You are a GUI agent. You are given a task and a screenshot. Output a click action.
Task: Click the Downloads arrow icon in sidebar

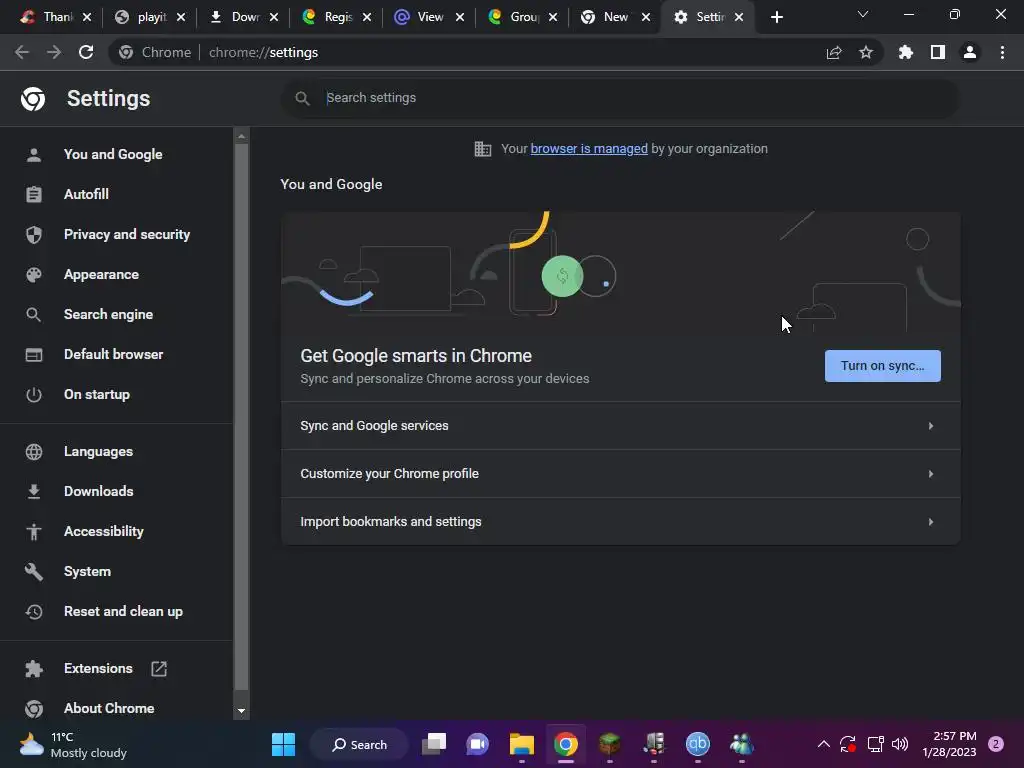[x=34, y=492]
